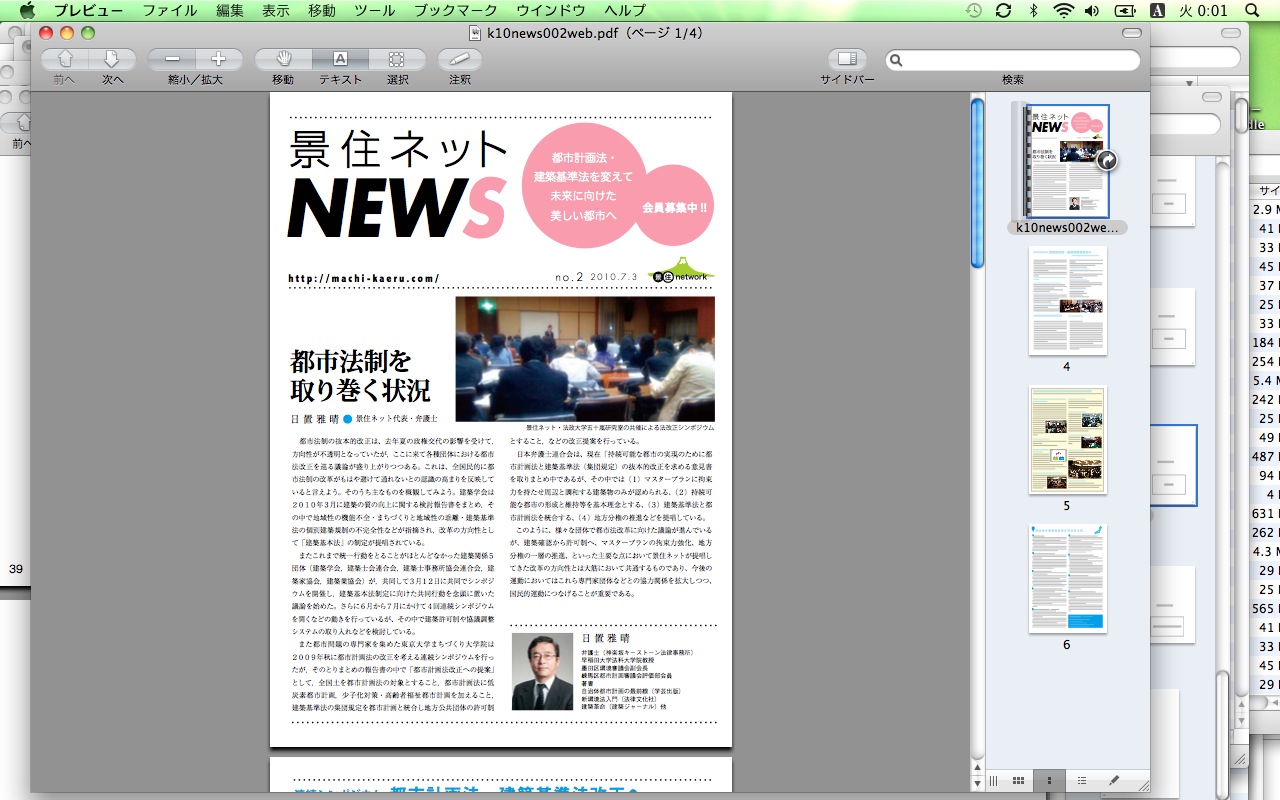The image size is (1280, 800).
Task: Select the 移動 hand tool
Action: click(283, 59)
